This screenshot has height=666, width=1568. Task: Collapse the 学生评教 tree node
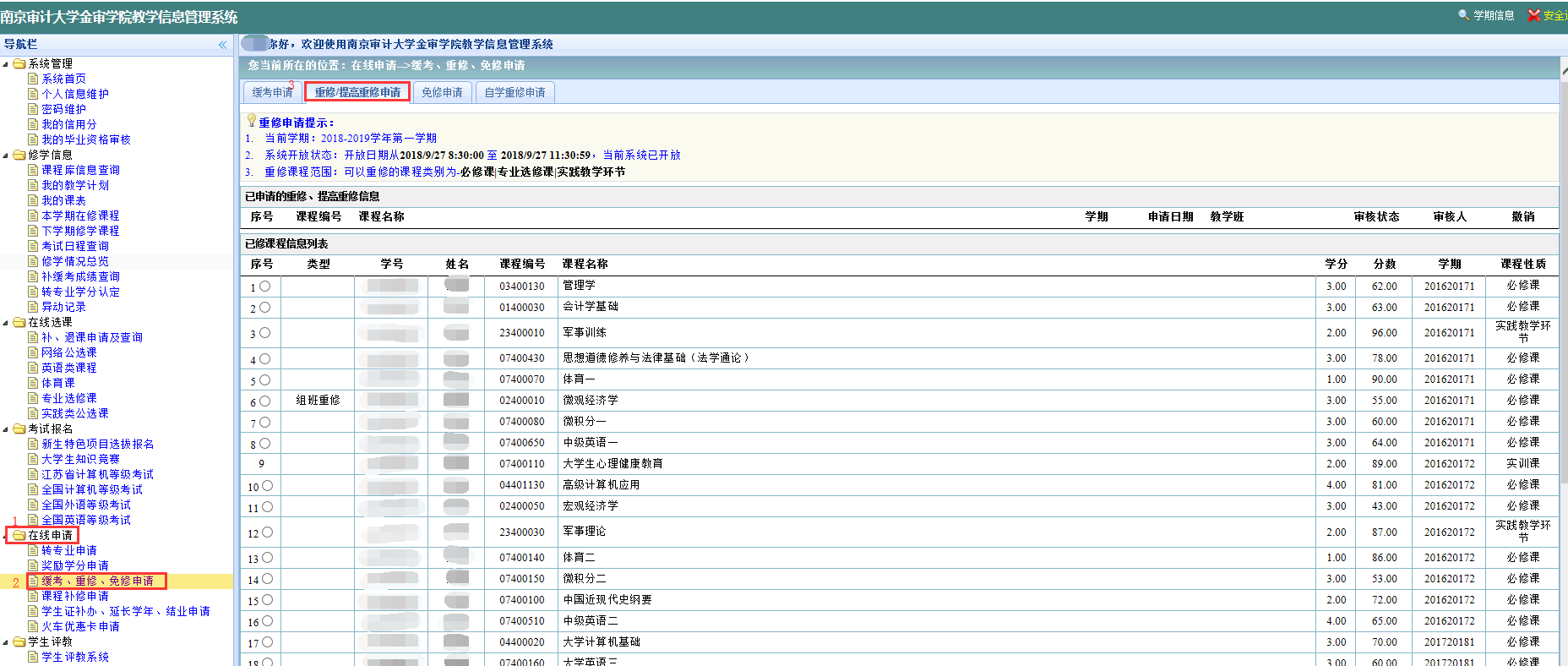(6, 642)
